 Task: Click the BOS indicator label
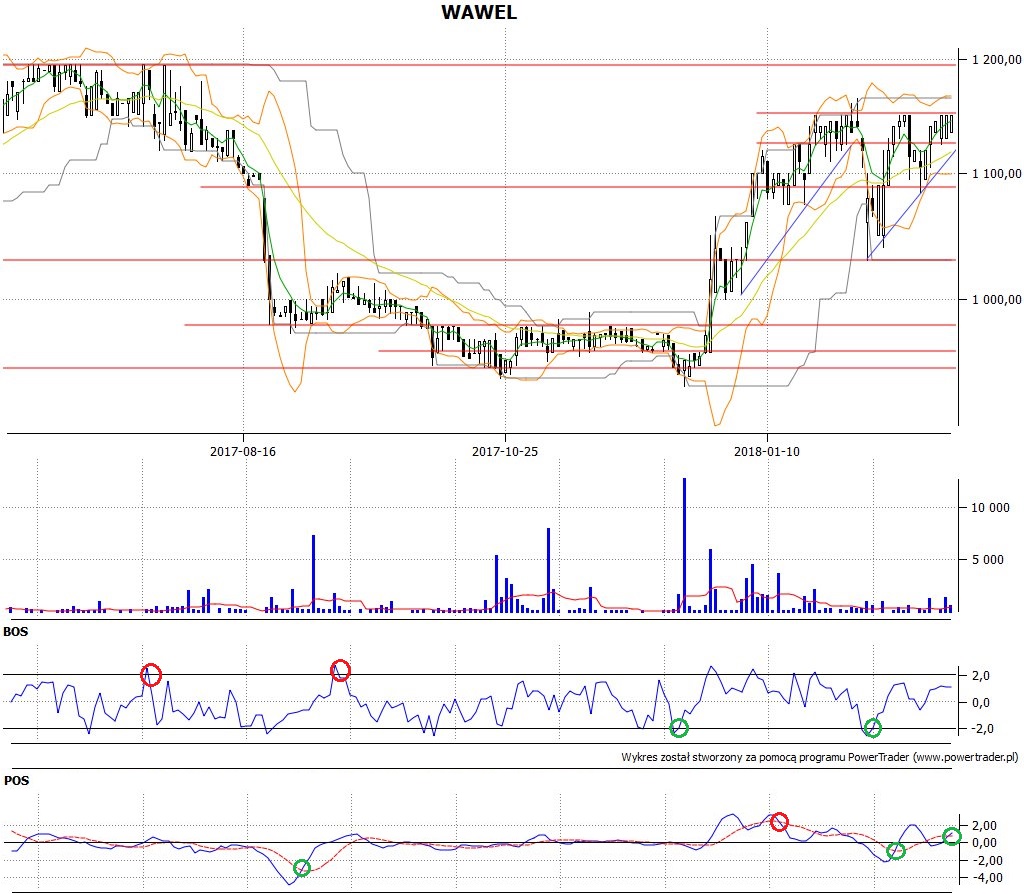click(x=16, y=631)
